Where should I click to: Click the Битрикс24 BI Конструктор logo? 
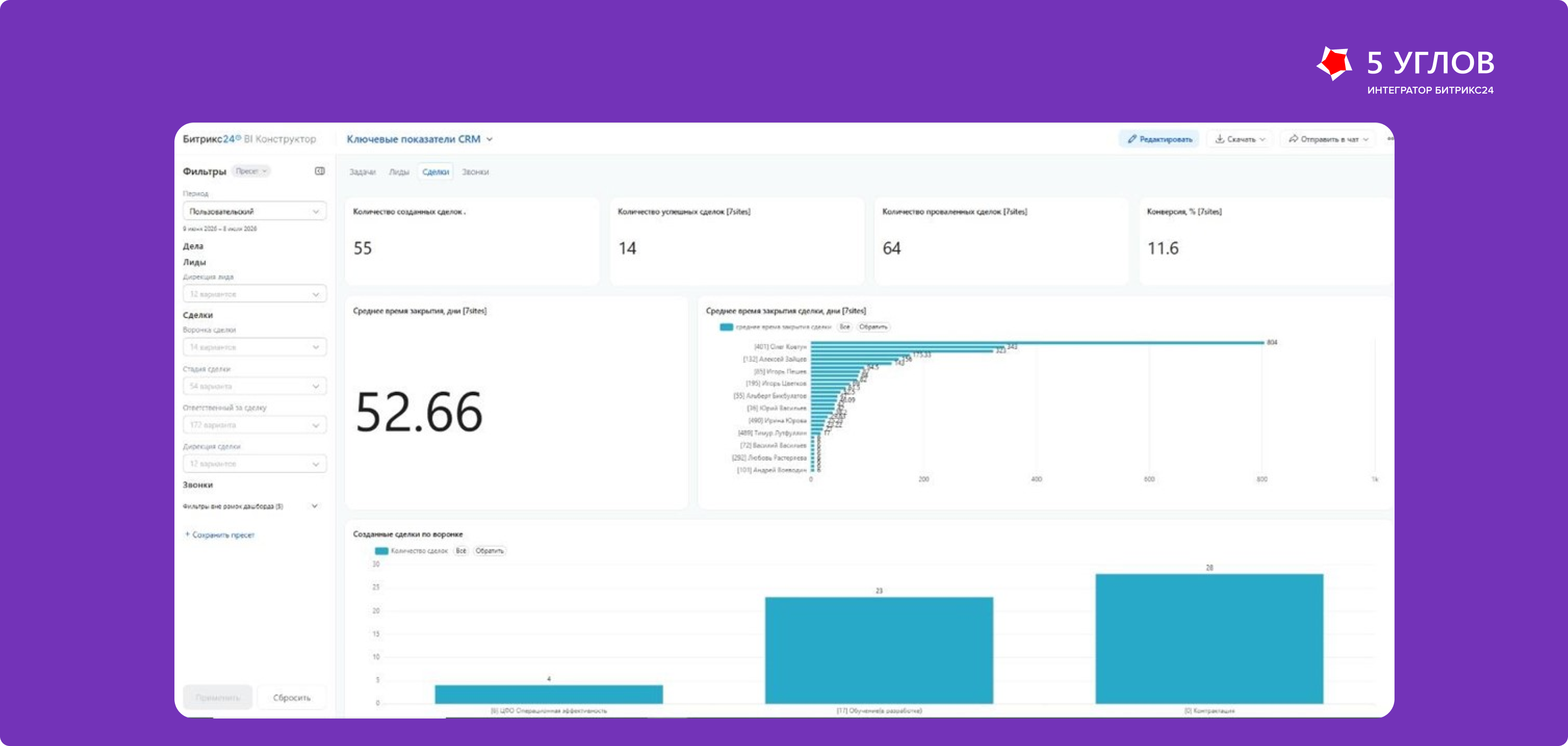tap(249, 140)
